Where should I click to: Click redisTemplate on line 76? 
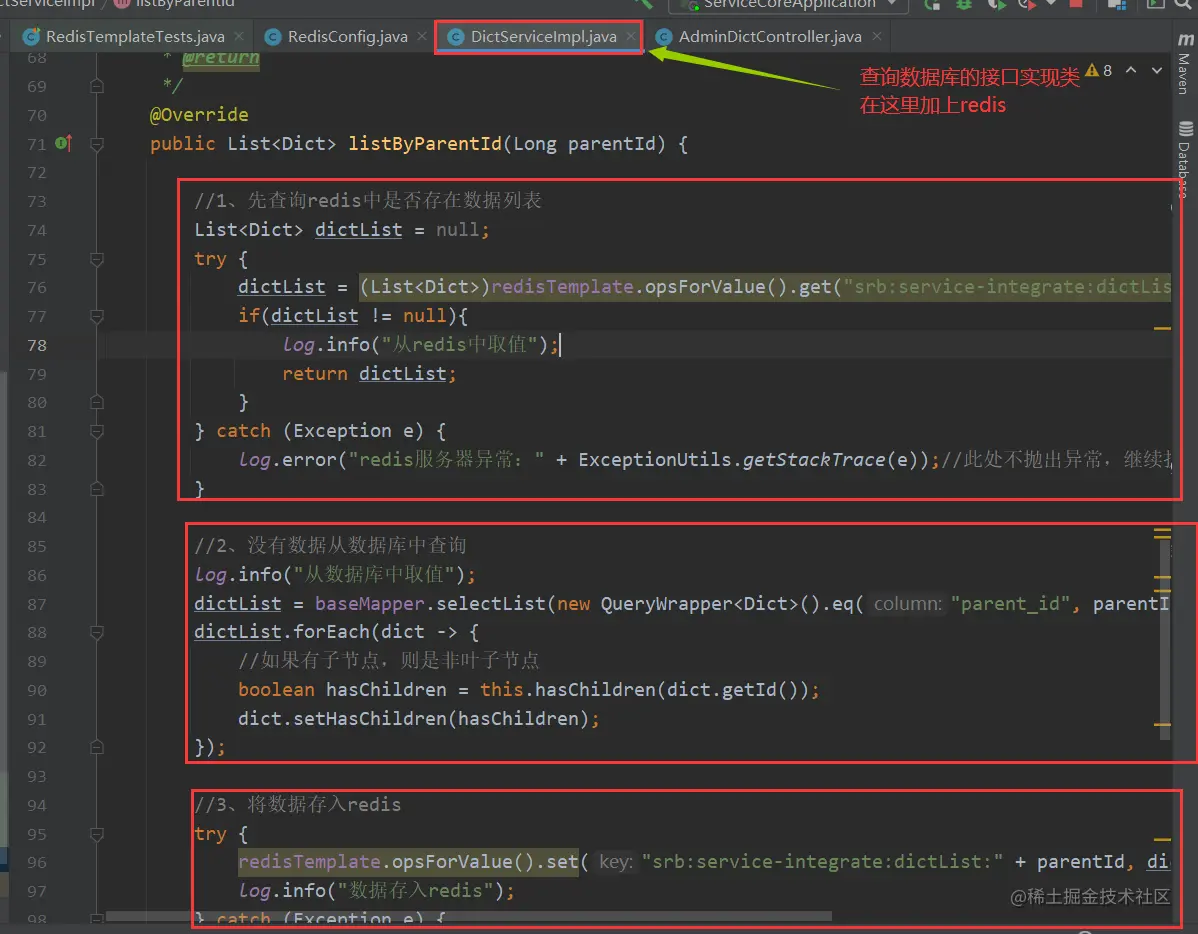click(x=562, y=287)
